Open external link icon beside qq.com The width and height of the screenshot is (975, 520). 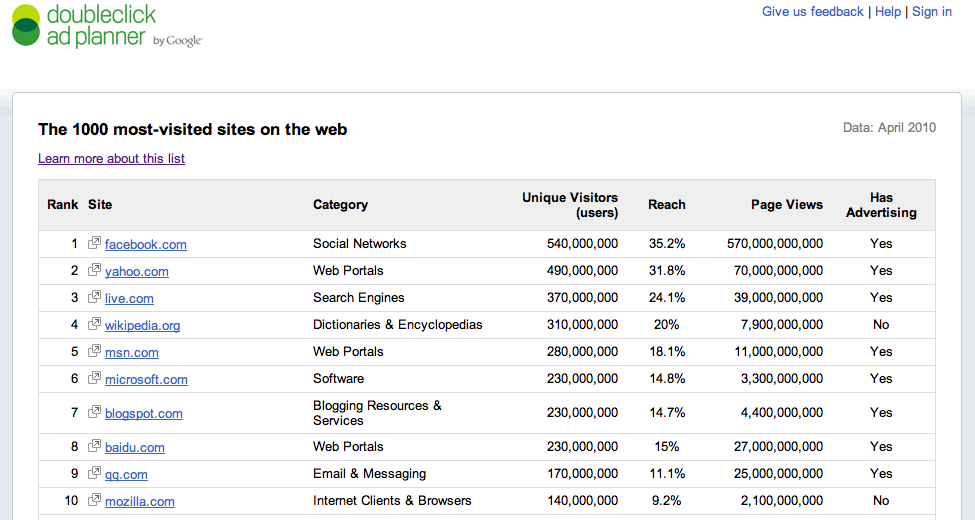pos(94,473)
